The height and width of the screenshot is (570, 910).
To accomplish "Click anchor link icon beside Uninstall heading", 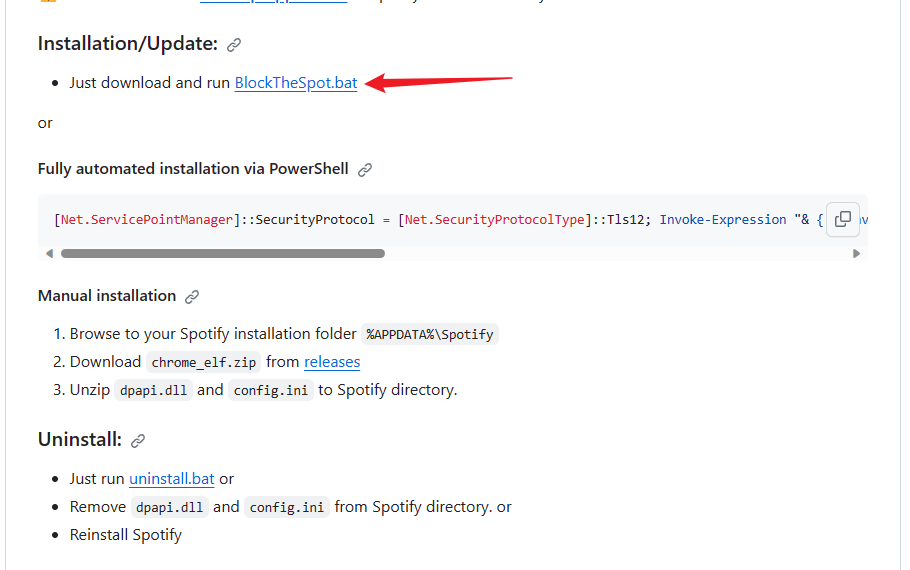I will click(138, 441).
